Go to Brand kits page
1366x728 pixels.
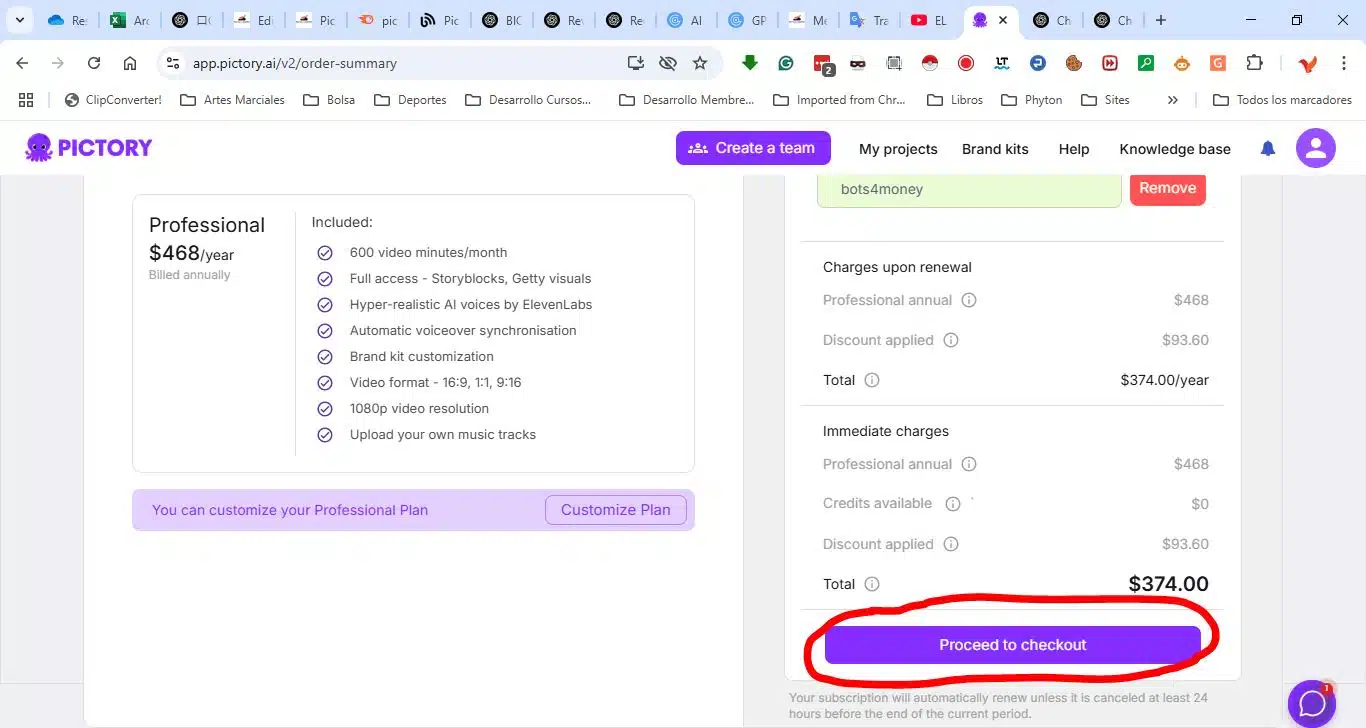pos(995,149)
